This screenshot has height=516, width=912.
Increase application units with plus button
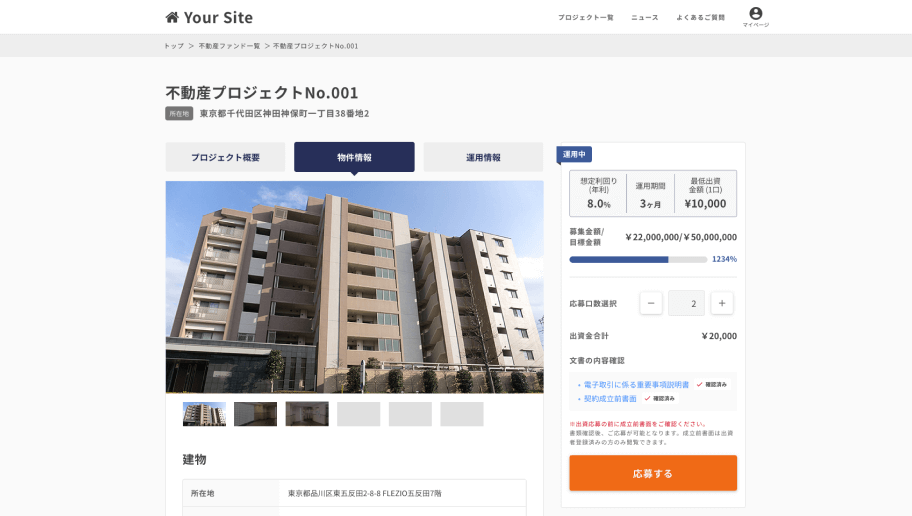[722, 303]
